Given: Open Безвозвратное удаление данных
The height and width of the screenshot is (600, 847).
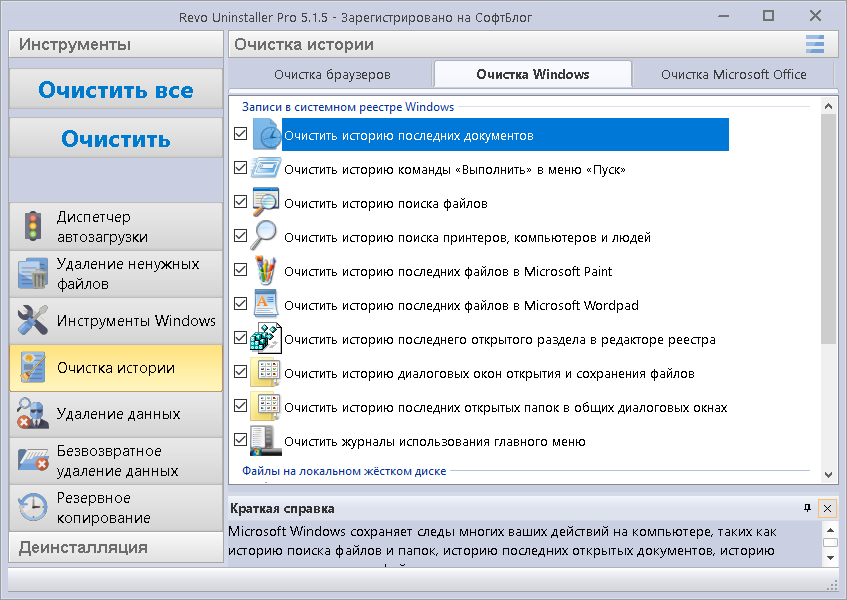Looking at the screenshot, I should click(116, 461).
